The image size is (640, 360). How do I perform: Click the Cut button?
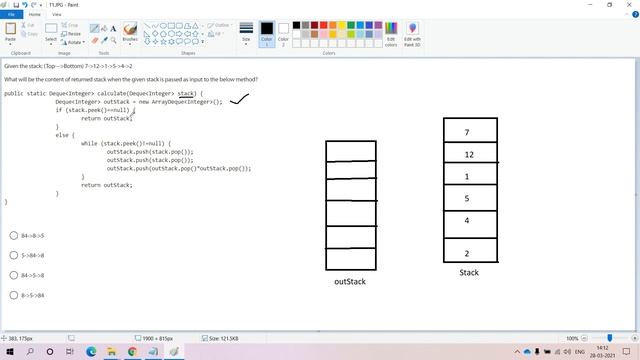tap(28, 25)
